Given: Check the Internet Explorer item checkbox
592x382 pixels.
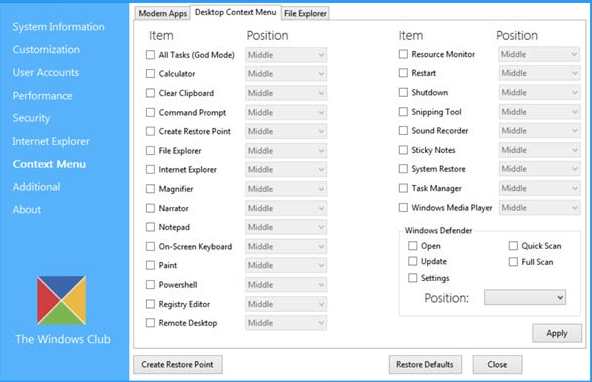Looking at the screenshot, I should (150, 169).
